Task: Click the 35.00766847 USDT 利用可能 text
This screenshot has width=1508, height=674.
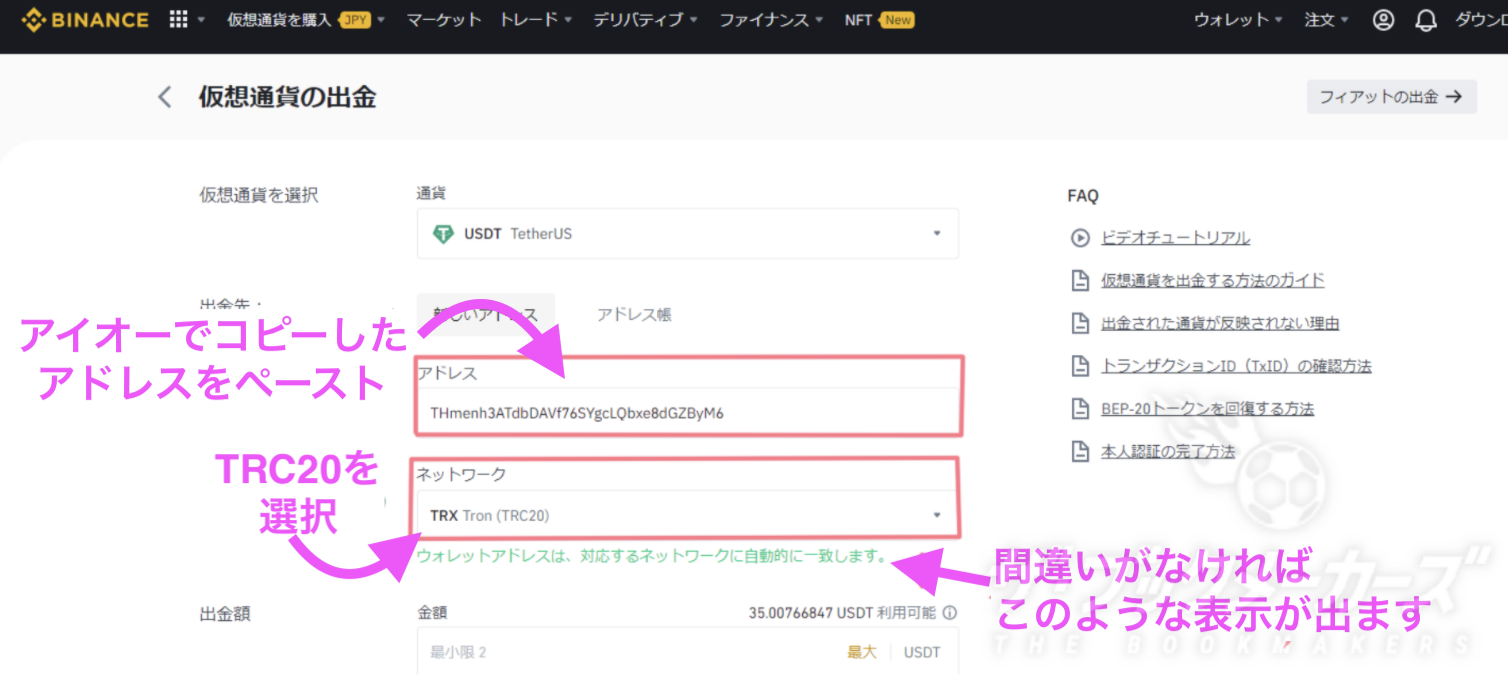Action: 842,613
